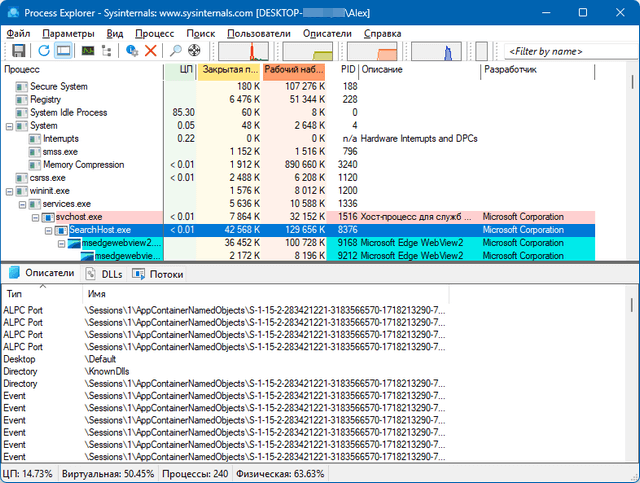The height and width of the screenshot is (483, 640).
Task: Collapse the wininit.exe tree node
Action: pyautogui.click(x=9, y=191)
